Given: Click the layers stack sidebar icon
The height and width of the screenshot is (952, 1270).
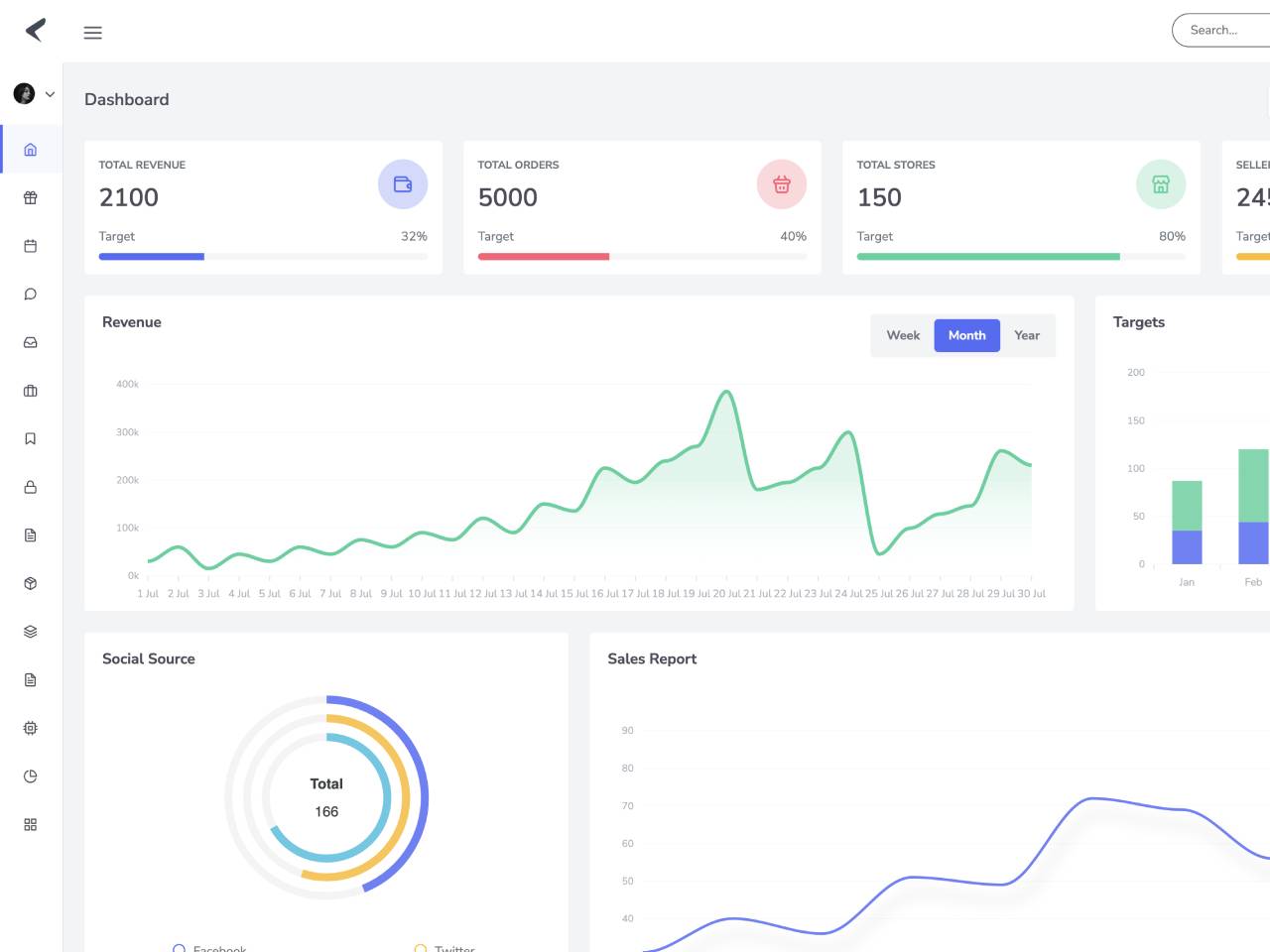Looking at the screenshot, I should click(x=31, y=632).
